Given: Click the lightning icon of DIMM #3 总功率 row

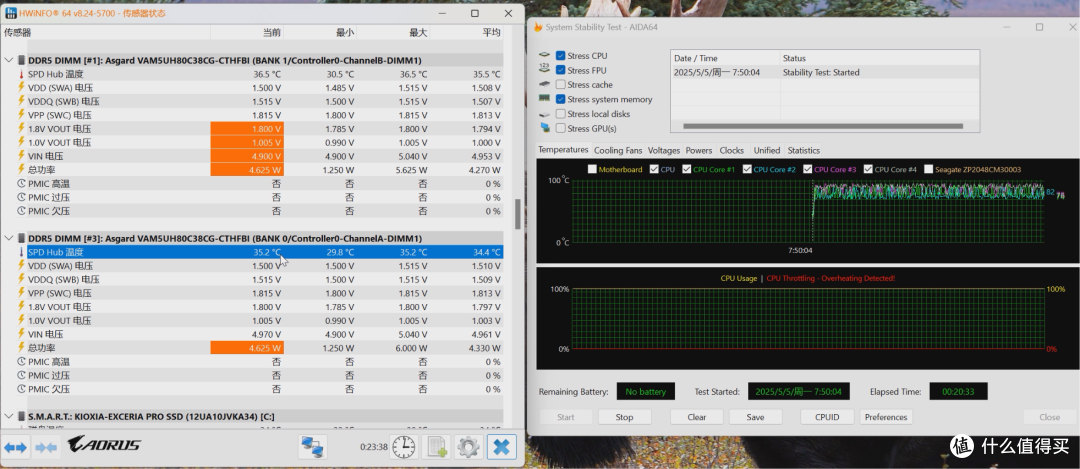Looking at the screenshot, I should click(x=21, y=348).
